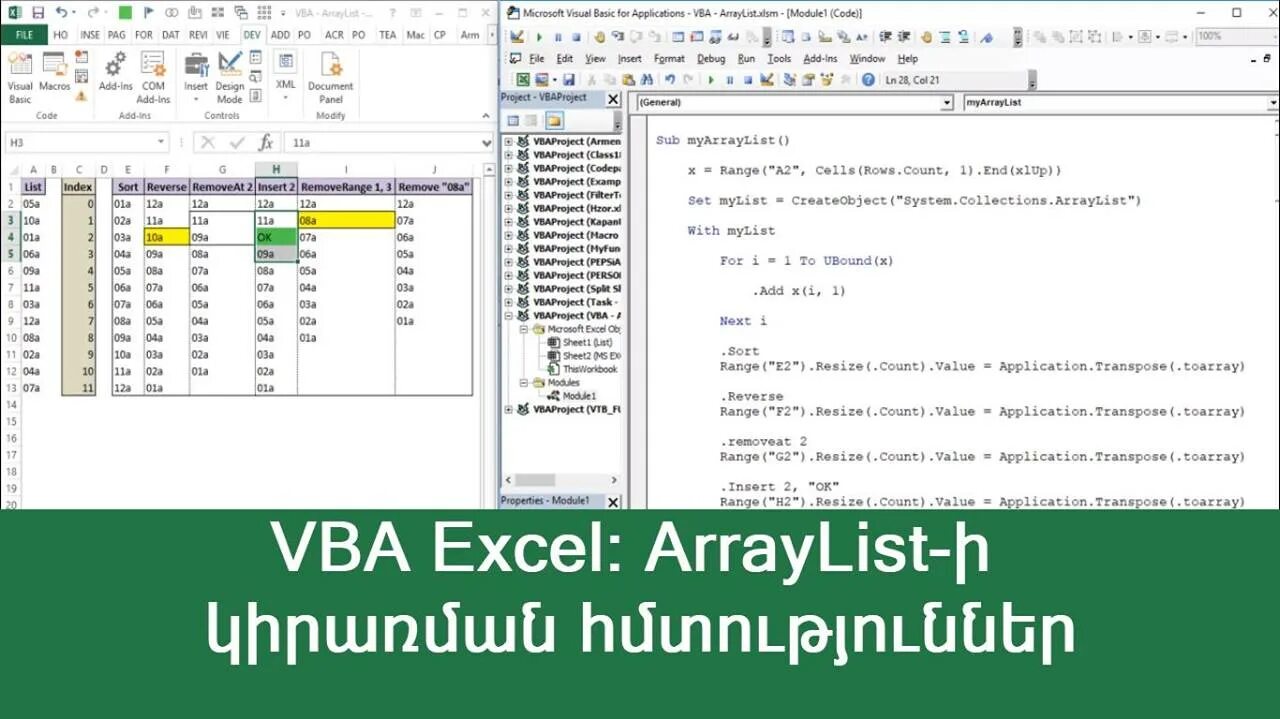Click the Find binoculars icon in VBA toolbar
Image resolution: width=1280 pixels, height=719 pixels.
pyautogui.click(x=649, y=80)
